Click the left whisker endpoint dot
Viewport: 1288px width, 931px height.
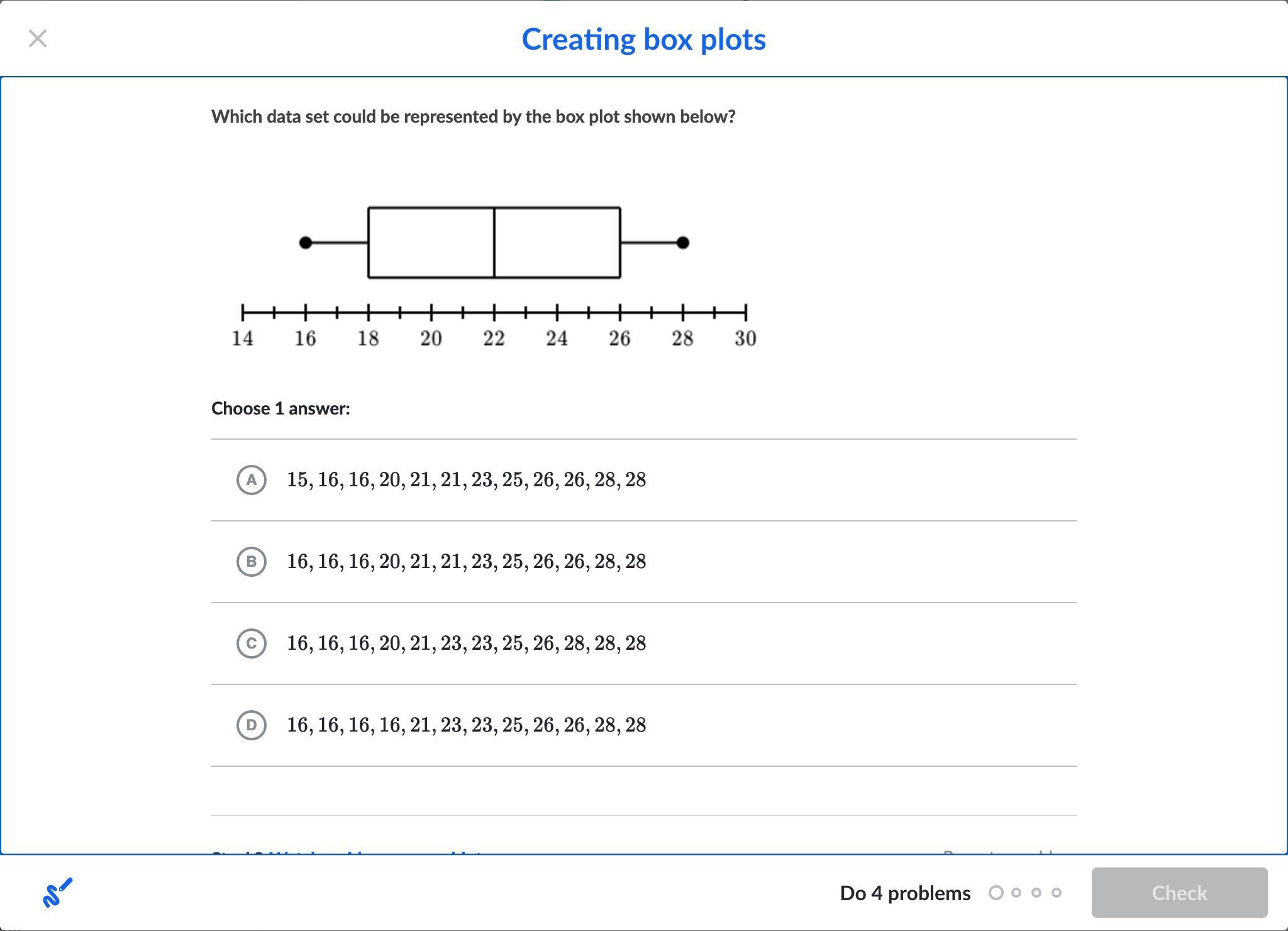(x=306, y=242)
